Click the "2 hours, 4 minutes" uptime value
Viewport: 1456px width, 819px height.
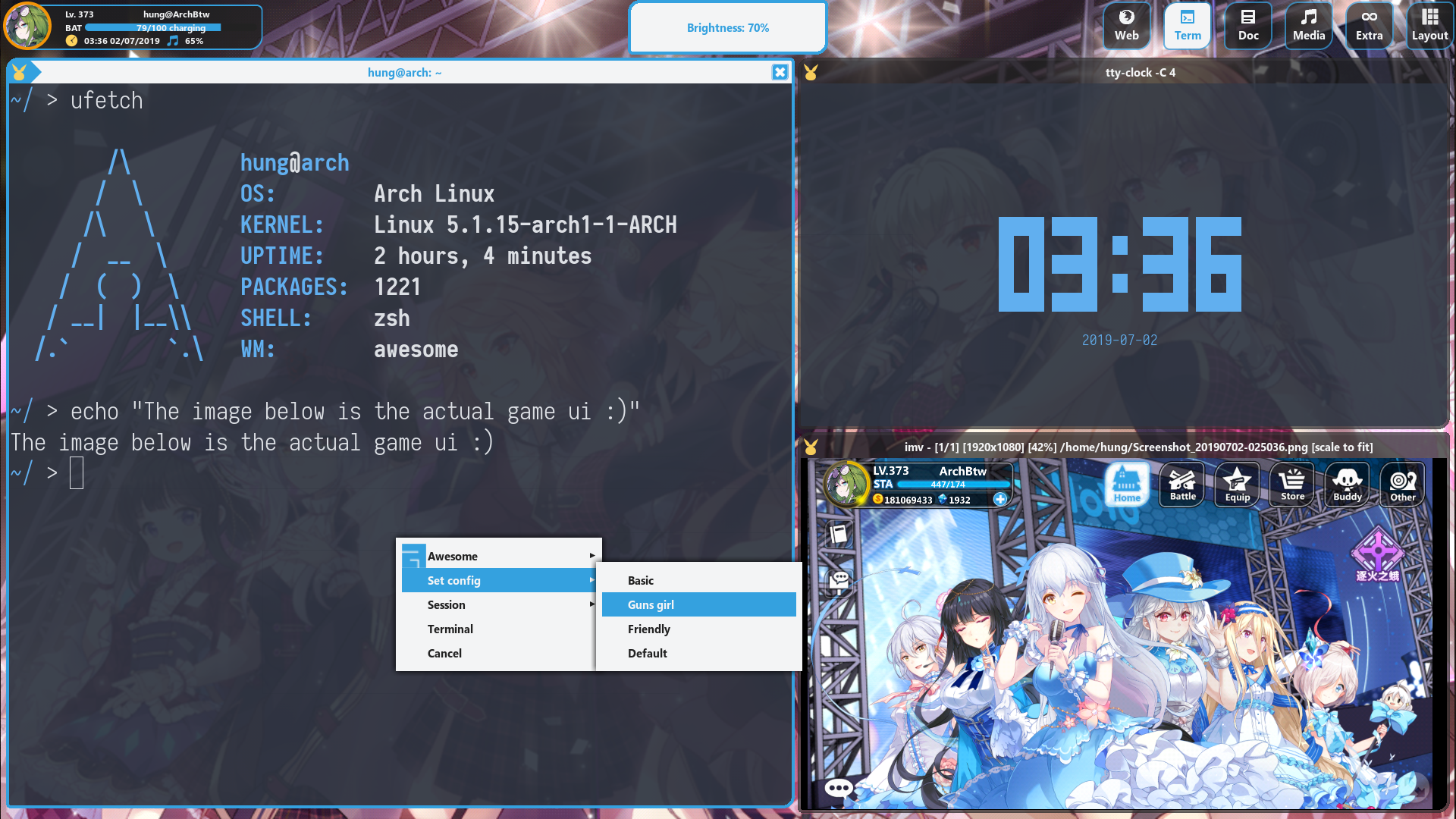pyautogui.click(x=483, y=256)
